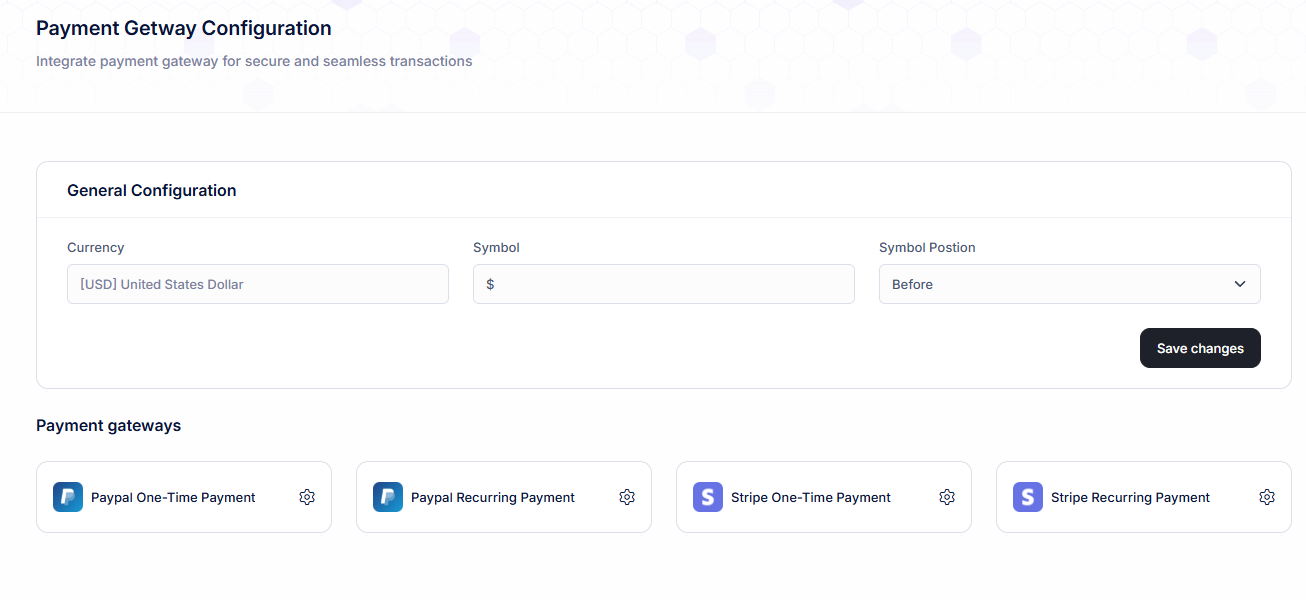Viewport: 1306px width, 600px height.
Task: Select the Paypal Recurring Payment label
Action: 493,497
